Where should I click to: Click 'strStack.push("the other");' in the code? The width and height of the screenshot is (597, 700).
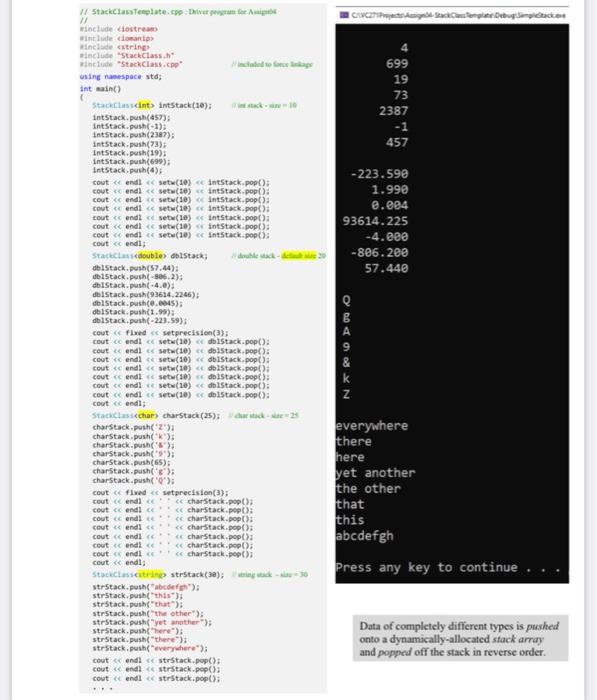click(x=148, y=613)
